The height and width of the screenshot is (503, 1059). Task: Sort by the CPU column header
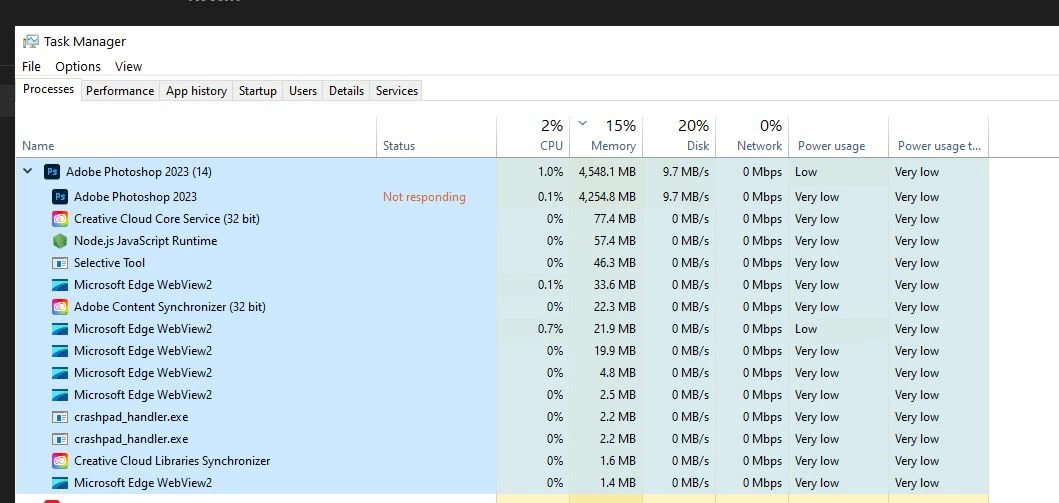533,137
